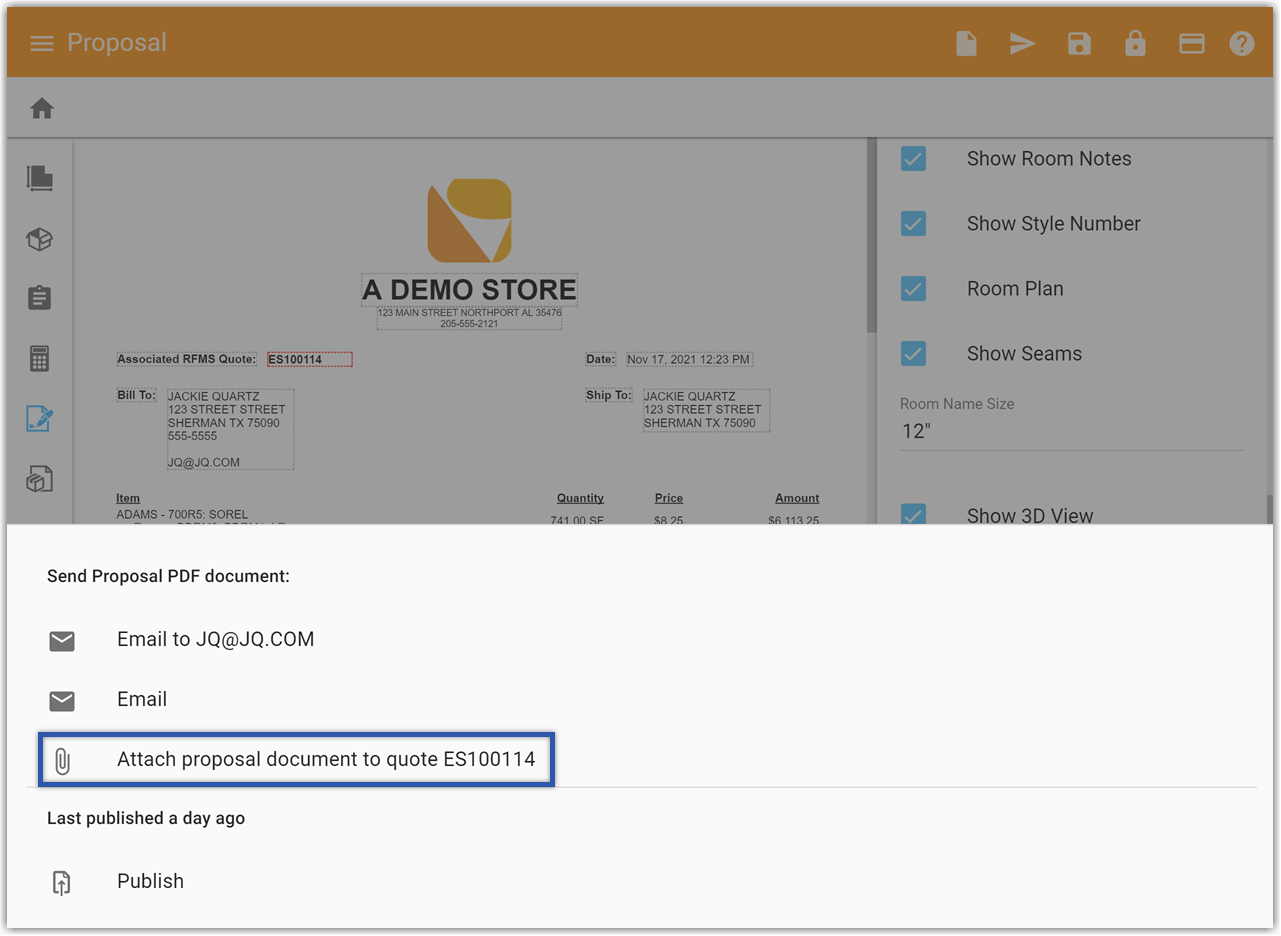Uncheck the Room Plan checkbox
1281x936 pixels.
pyautogui.click(x=913, y=288)
